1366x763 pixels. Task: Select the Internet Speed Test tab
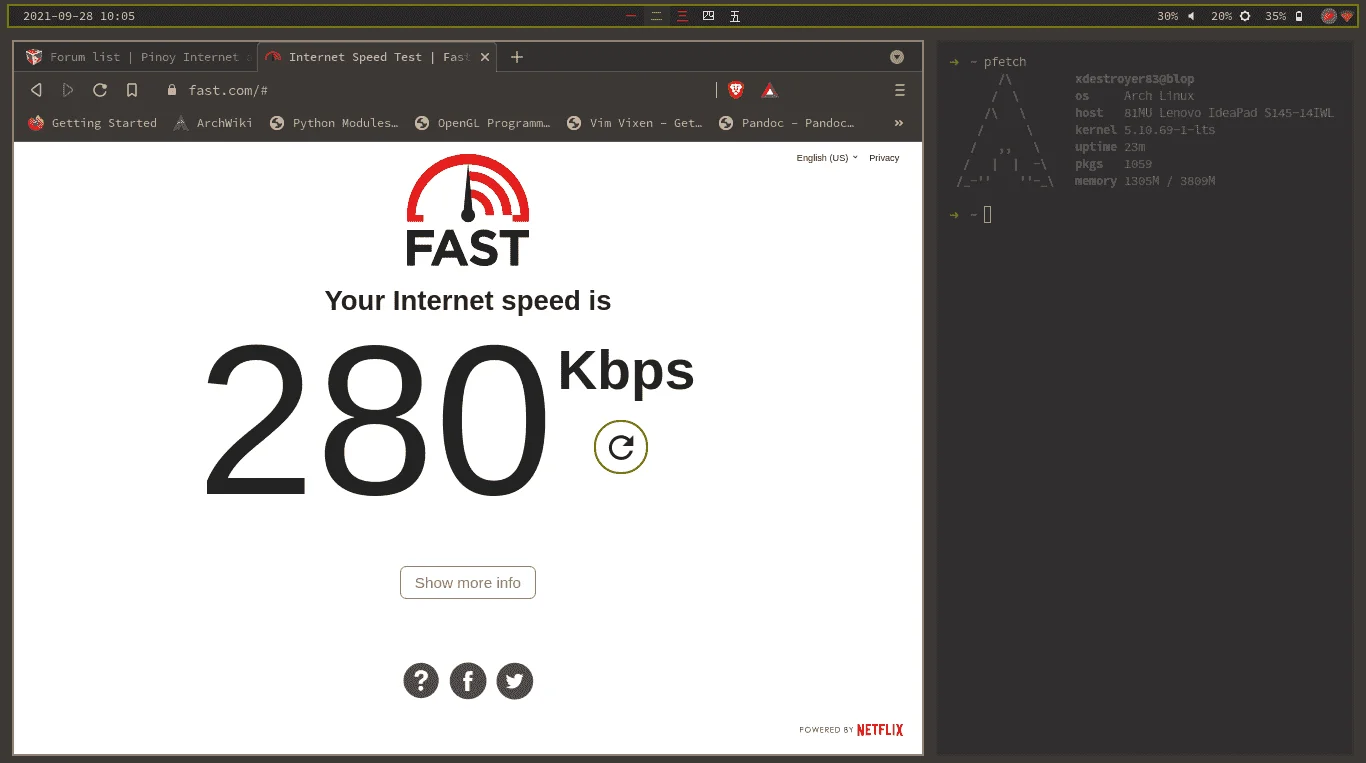pos(378,57)
